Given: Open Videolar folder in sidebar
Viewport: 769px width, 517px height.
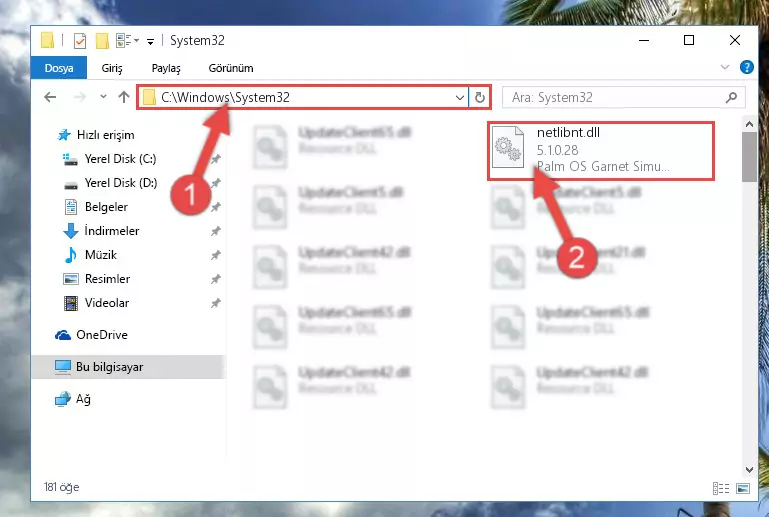Looking at the screenshot, I should [x=106, y=303].
